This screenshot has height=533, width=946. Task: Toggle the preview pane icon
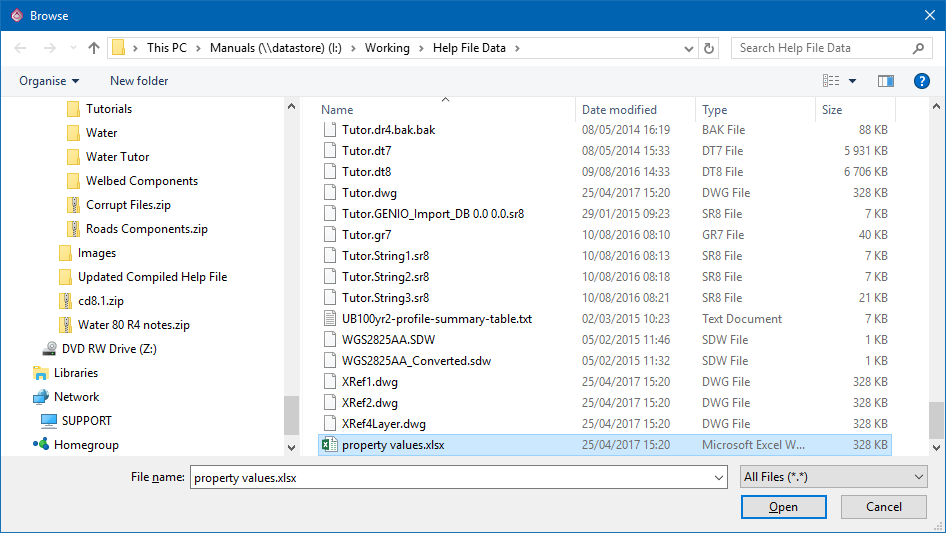pyautogui.click(x=885, y=81)
